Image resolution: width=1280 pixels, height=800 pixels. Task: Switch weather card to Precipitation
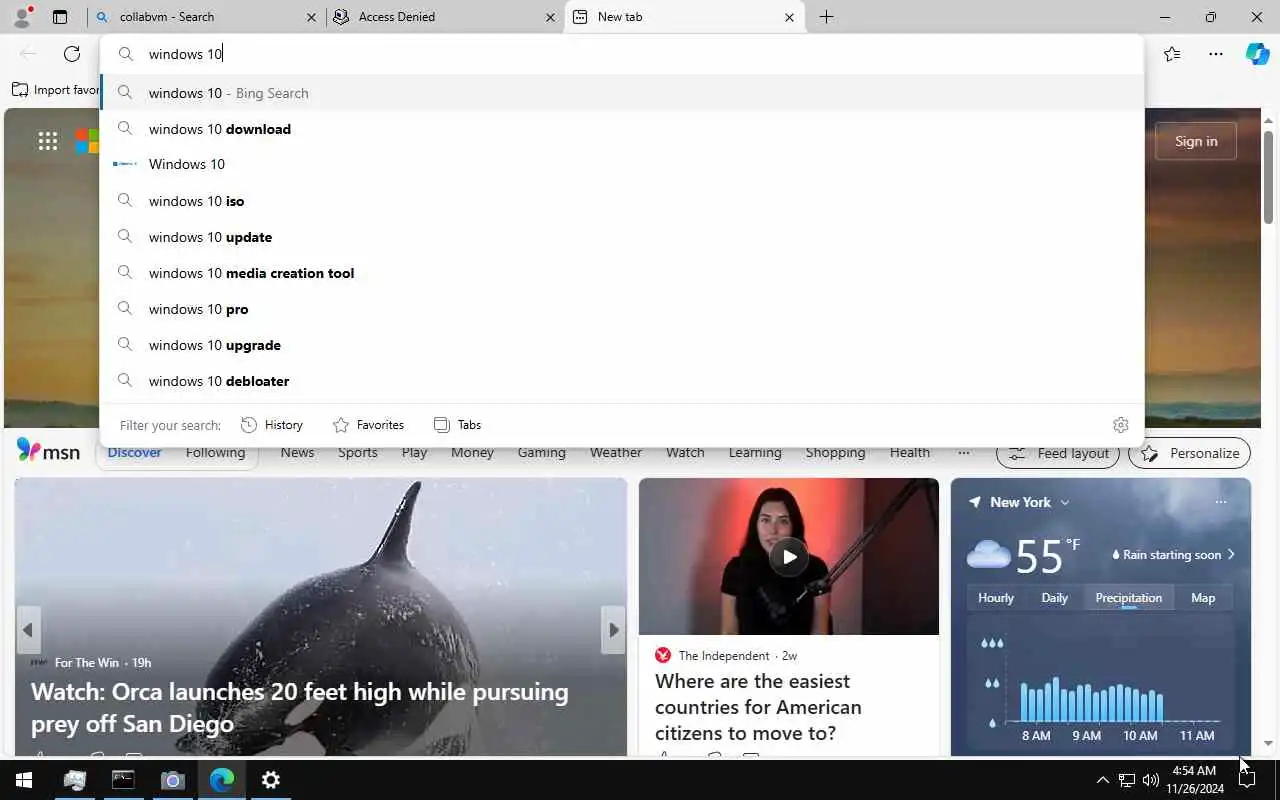pyautogui.click(x=1128, y=598)
